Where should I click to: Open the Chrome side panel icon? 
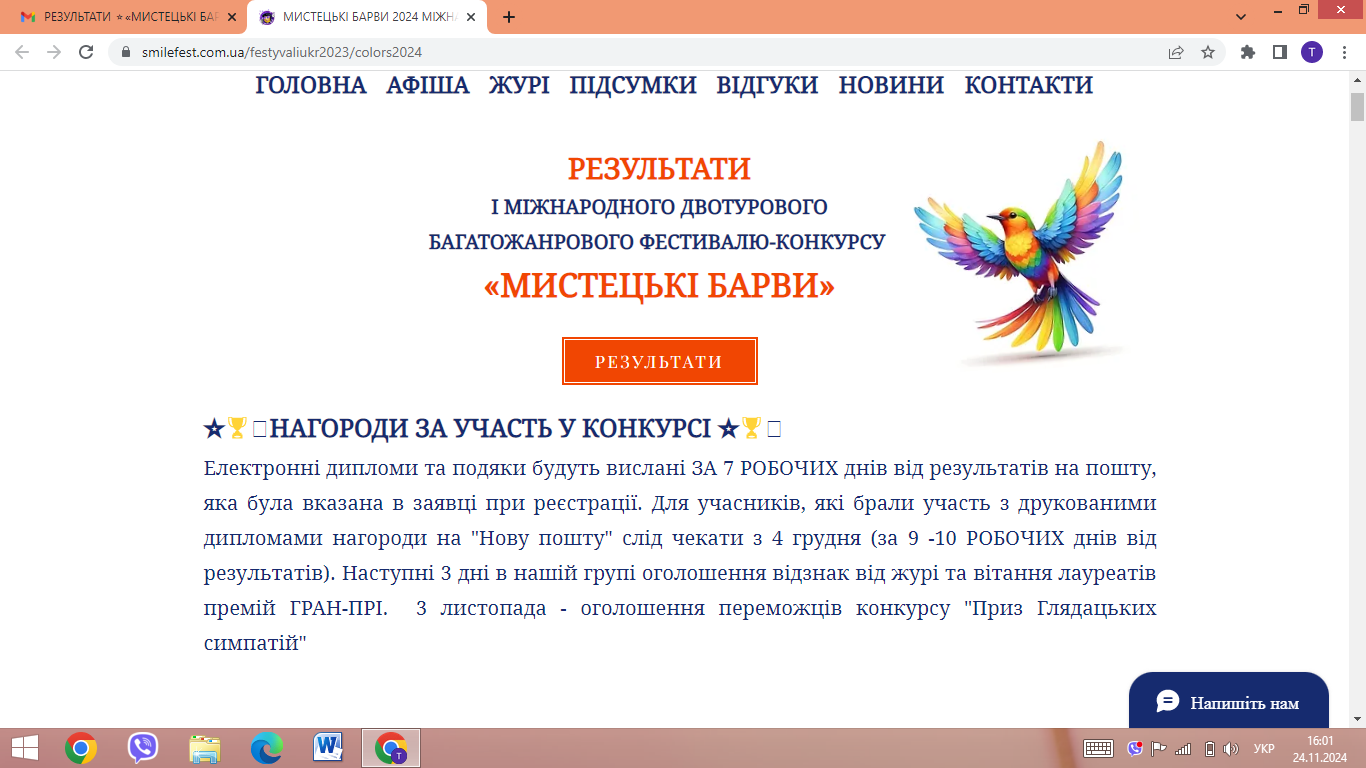(x=1279, y=52)
